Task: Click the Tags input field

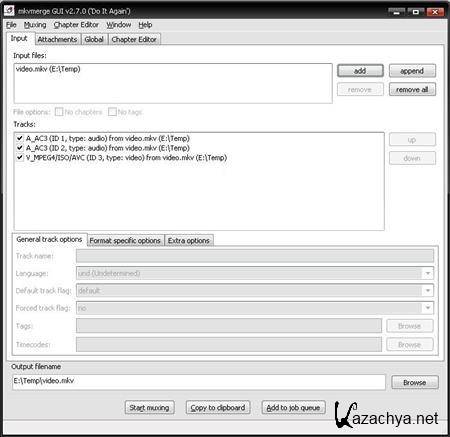Action: point(229,326)
